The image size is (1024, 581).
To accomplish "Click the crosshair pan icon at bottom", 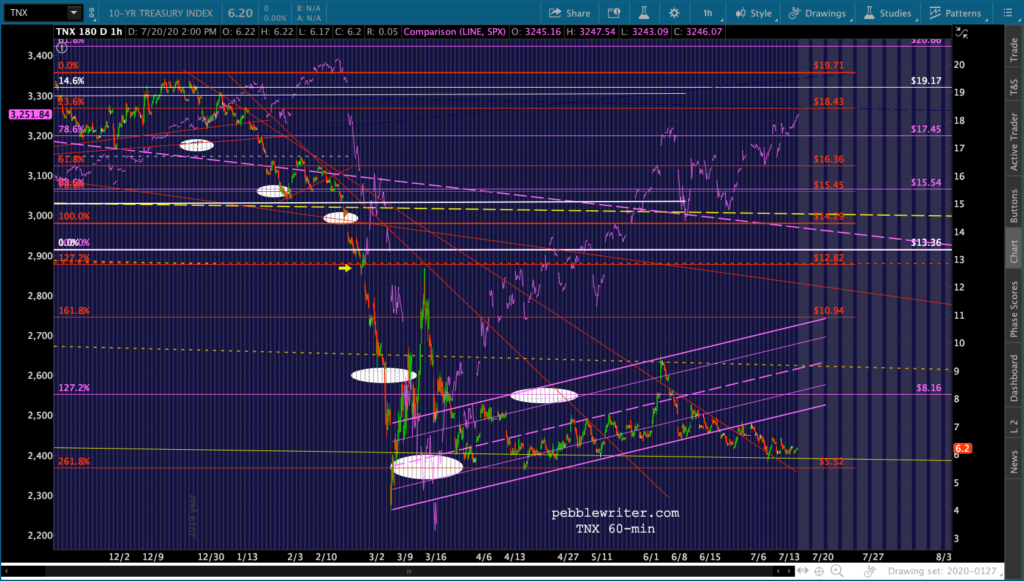I will point(820,571).
